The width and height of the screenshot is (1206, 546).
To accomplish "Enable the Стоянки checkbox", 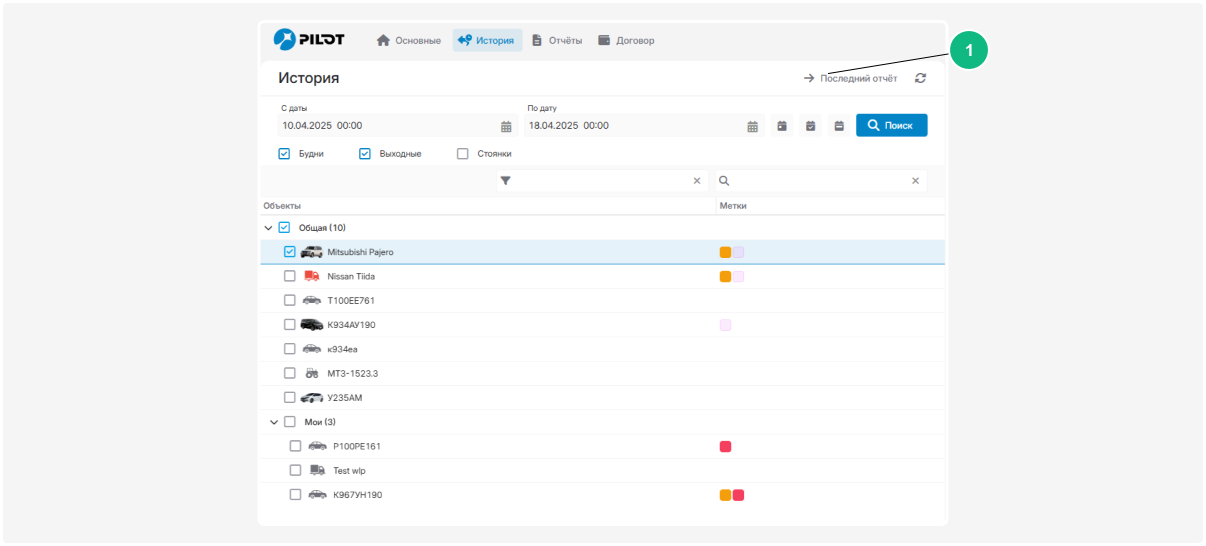I will [x=463, y=154].
